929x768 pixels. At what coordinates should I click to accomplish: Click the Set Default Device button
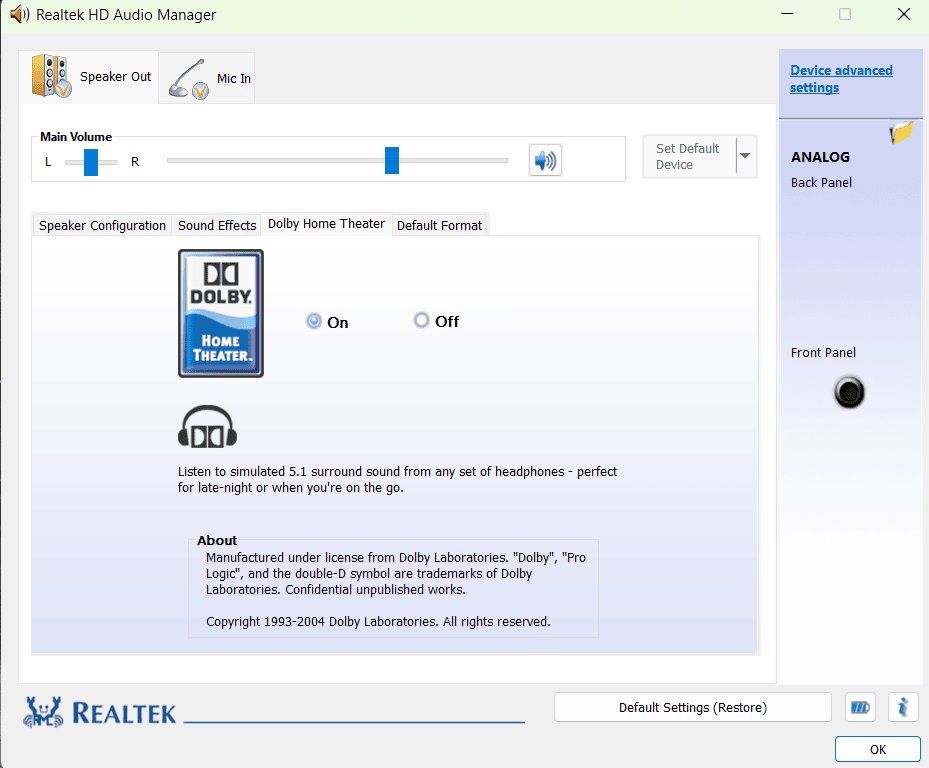tap(689, 156)
